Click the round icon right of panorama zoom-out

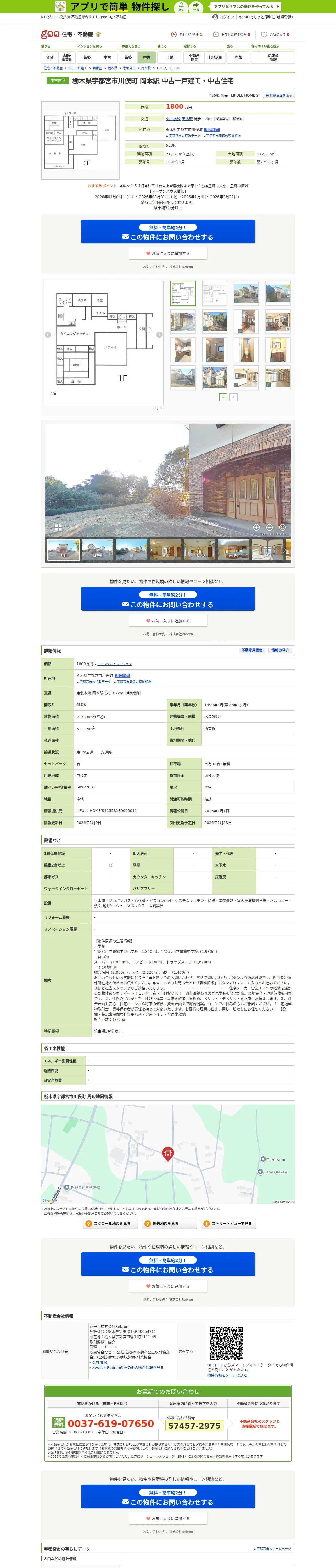click(x=282, y=527)
